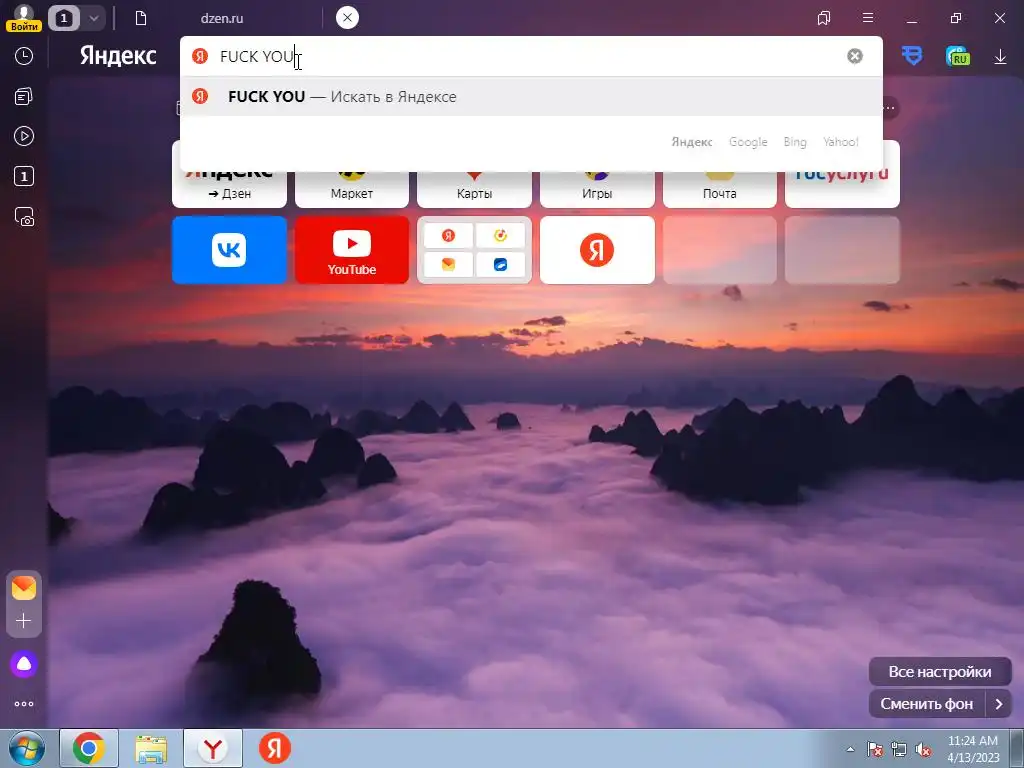Open Все настройки button
This screenshot has width=1024, height=768.
coord(940,671)
